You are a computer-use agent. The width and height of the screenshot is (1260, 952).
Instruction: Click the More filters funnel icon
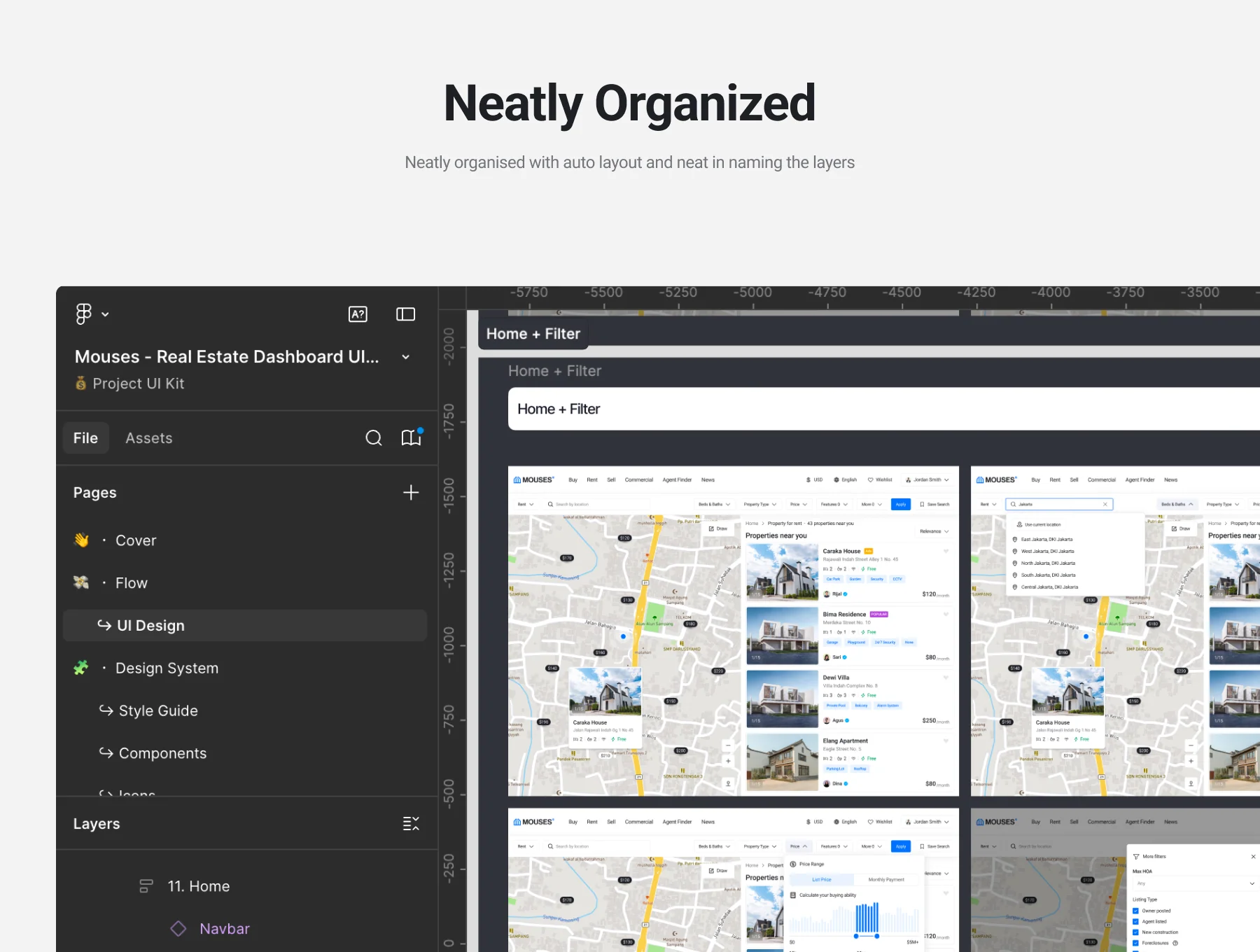(x=1136, y=857)
